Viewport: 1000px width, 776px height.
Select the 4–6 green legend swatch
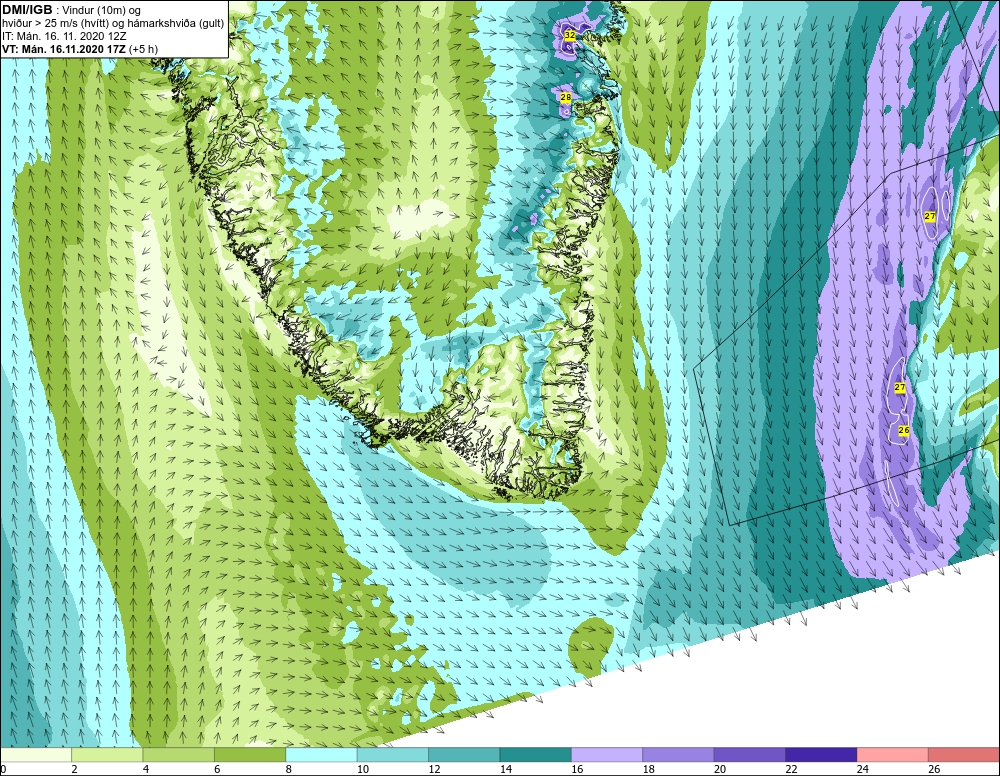pos(179,755)
